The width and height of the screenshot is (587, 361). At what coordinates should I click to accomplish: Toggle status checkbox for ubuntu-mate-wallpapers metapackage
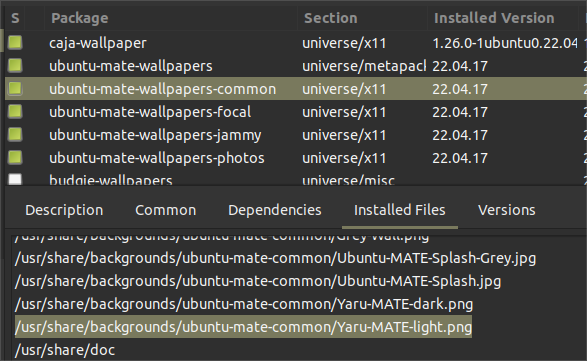coord(15,66)
